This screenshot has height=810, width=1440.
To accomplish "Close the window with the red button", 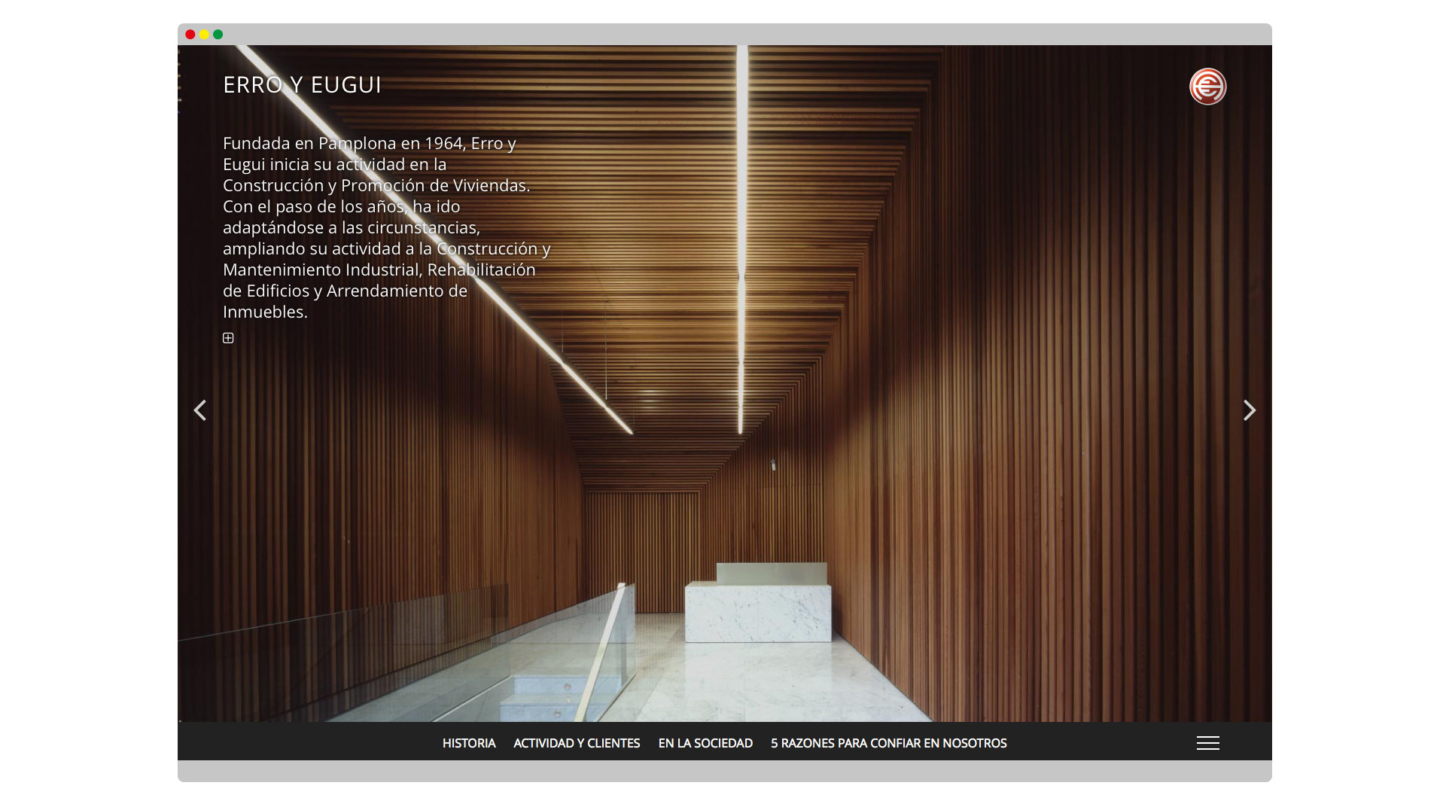I will pos(190,35).
